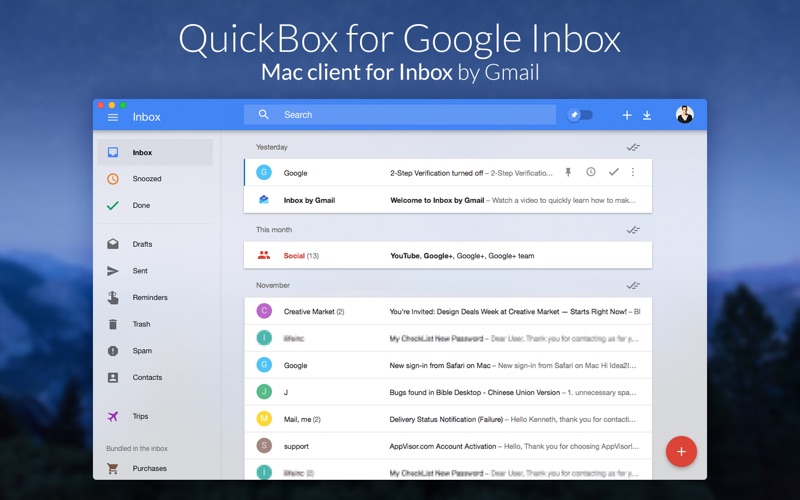The image size is (800, 500).
Task: Click the Yesterday section heading
Action: pos(271,147)
